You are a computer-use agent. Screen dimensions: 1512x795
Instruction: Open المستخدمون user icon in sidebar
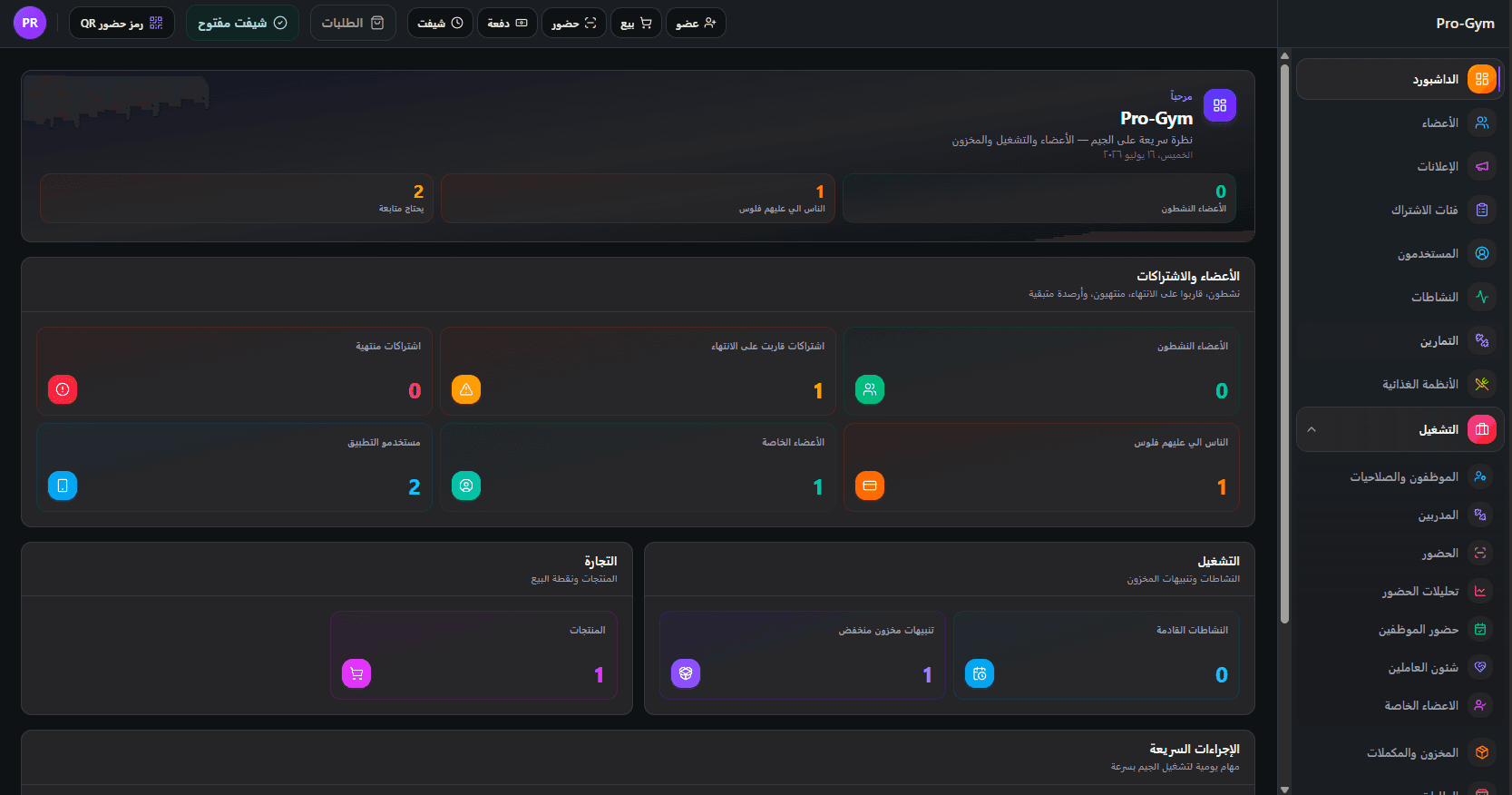[x=1482, y=253]
